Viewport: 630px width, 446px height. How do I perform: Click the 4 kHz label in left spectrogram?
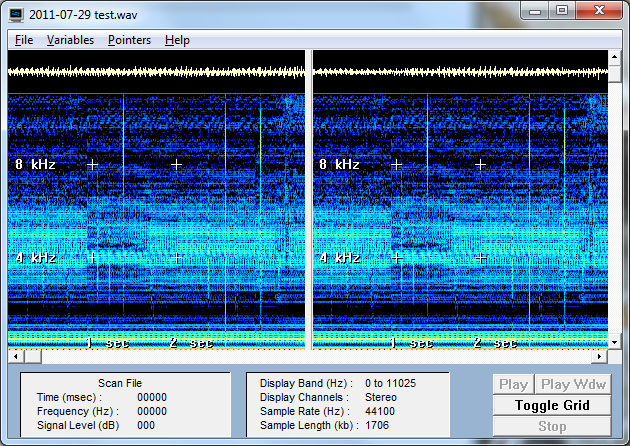[x=35, y=258]
